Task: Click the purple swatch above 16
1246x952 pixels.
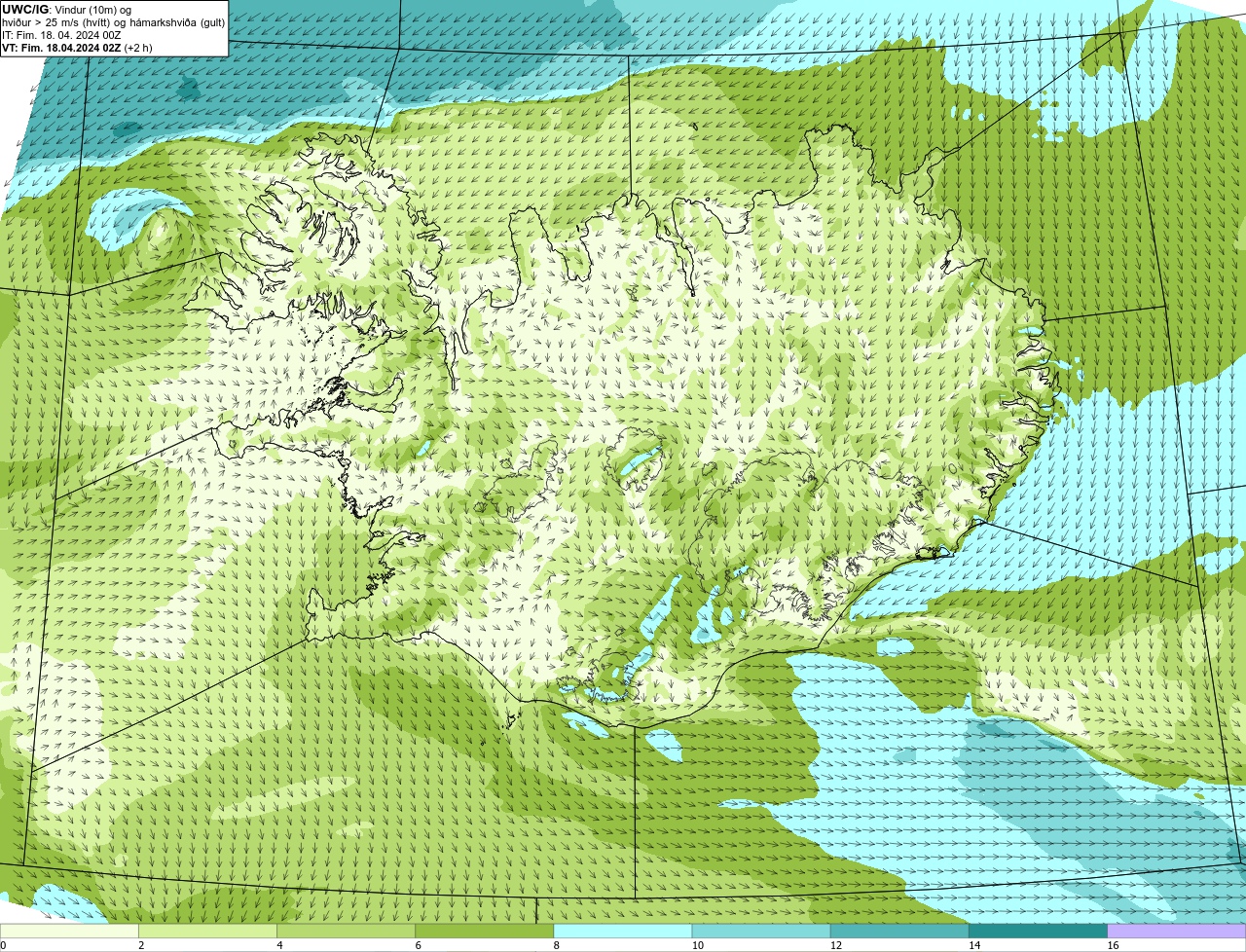Action: pyautogui.click(x=1177, y=932)
